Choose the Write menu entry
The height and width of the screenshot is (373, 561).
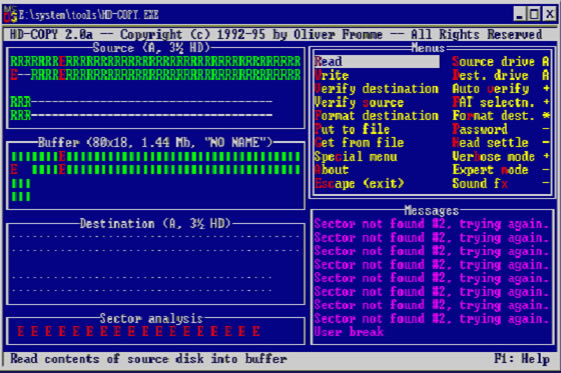click(331, 75)
